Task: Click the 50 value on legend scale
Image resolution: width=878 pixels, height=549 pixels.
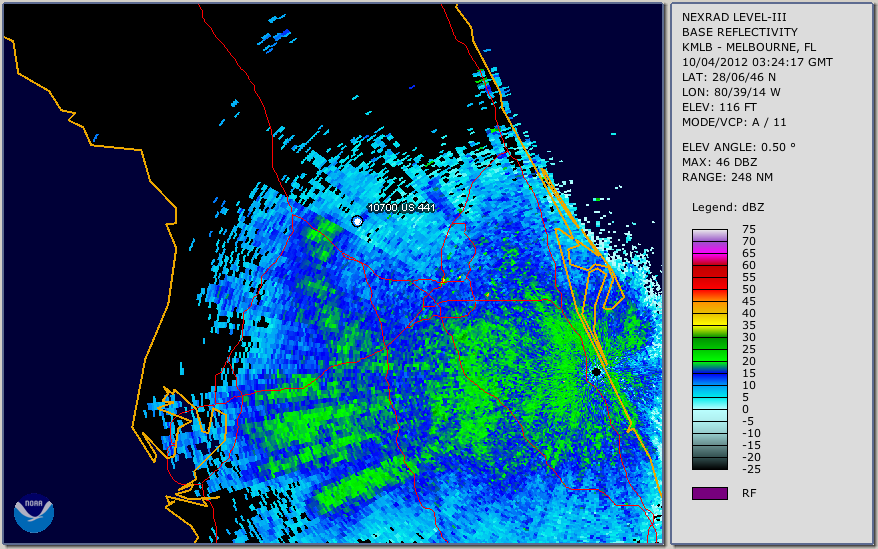Action: coord(749,289)
